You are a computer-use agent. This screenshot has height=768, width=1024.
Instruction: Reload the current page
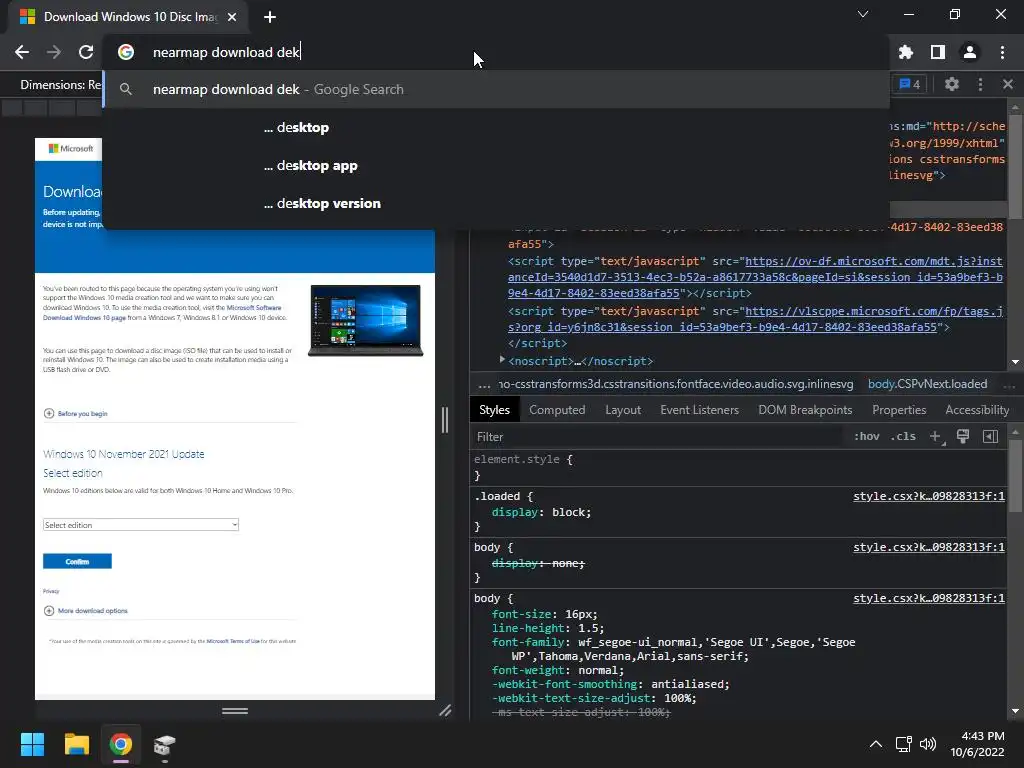point(86,52)
